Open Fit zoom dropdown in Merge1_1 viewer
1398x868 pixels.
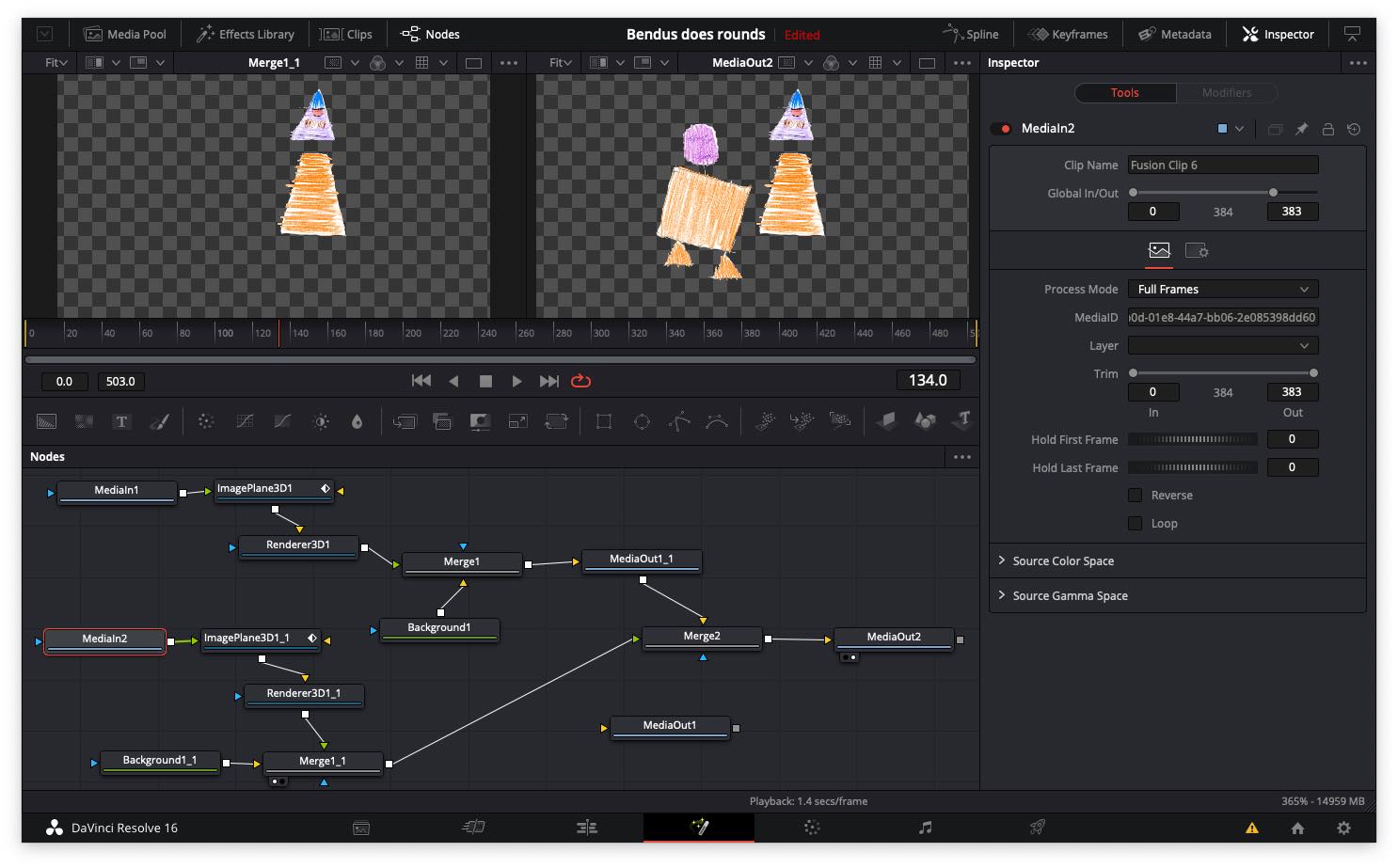pyautogui.click(x=56, y=62)
